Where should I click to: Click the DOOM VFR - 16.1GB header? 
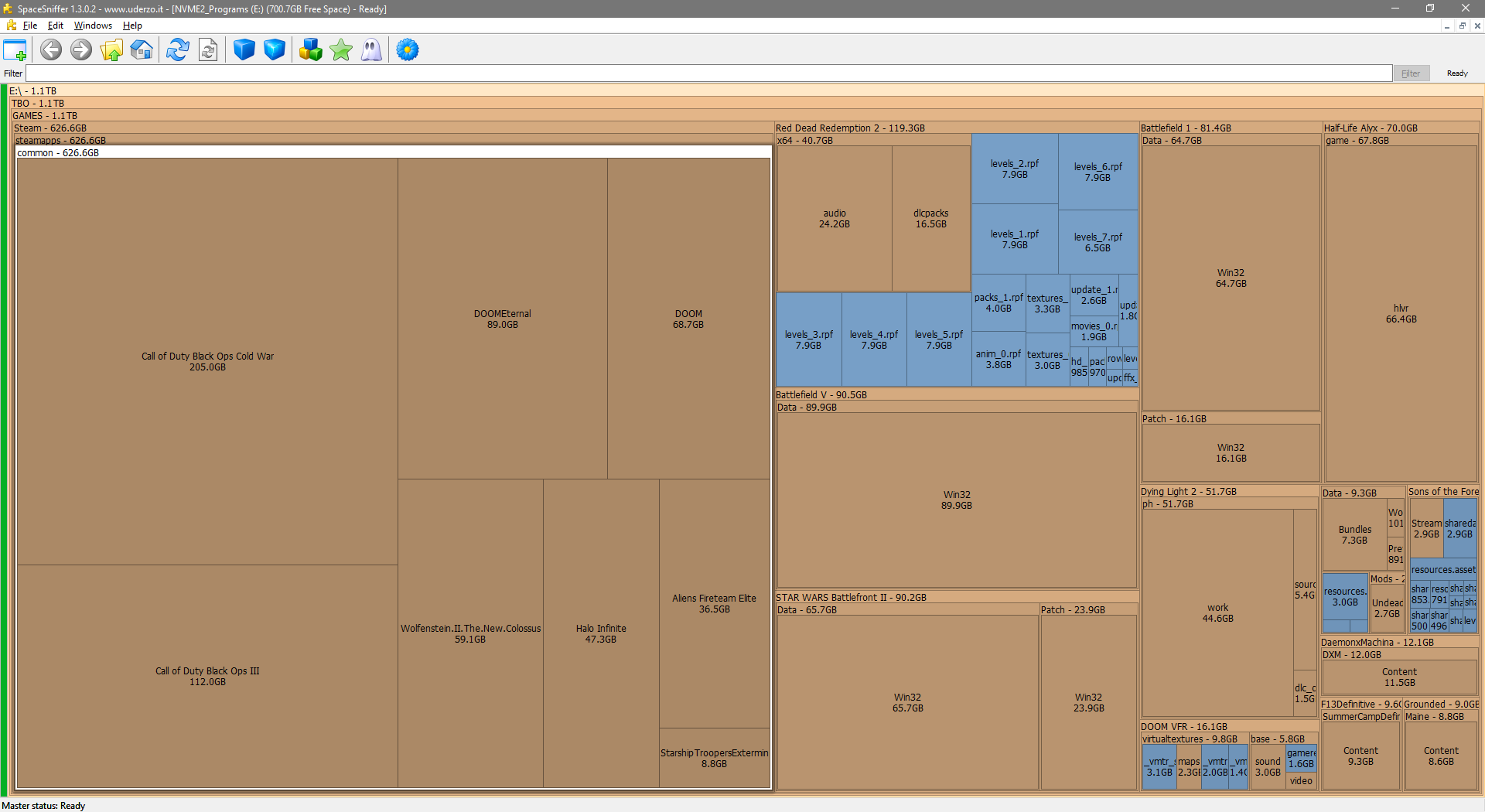coord(1229,726)
